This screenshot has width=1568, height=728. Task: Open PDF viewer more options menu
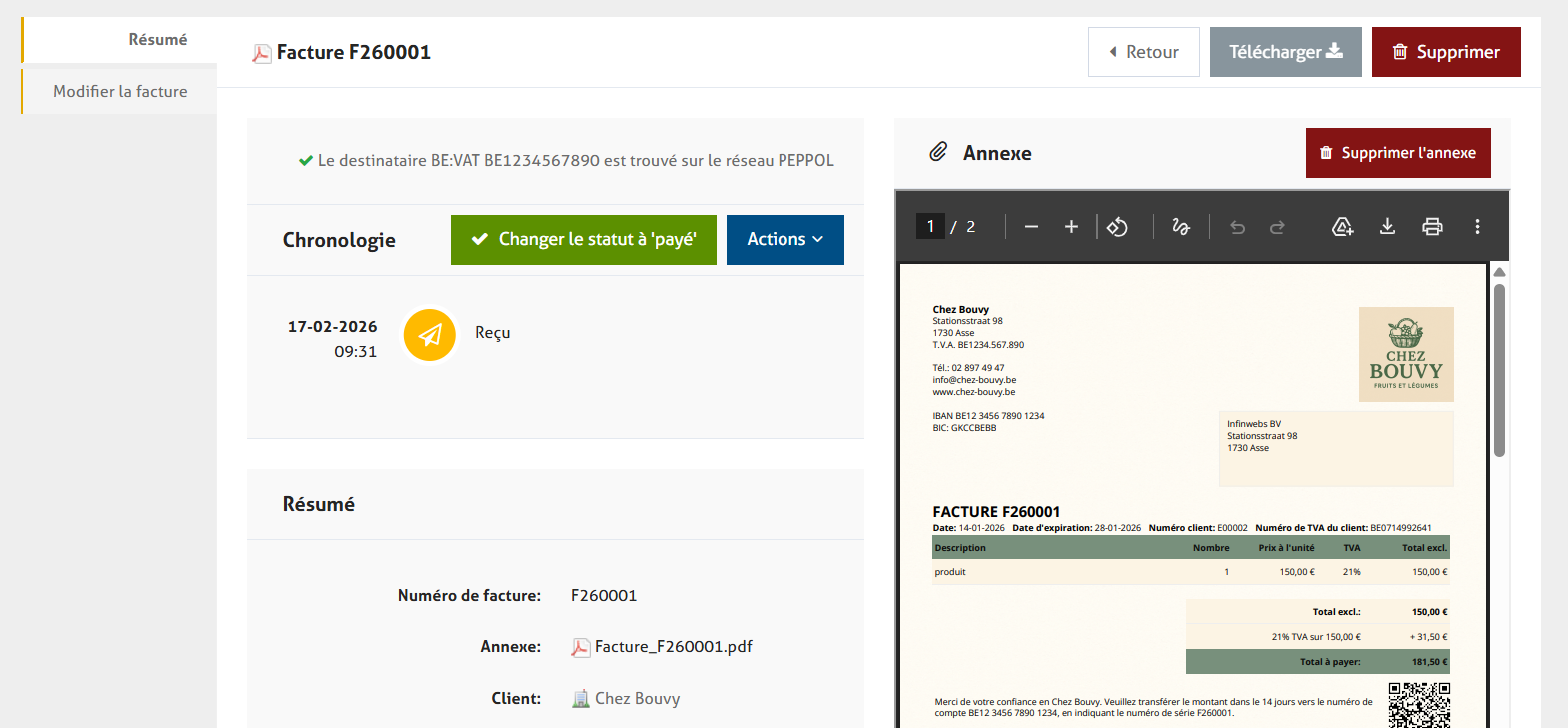click(x=1477, y=227)
